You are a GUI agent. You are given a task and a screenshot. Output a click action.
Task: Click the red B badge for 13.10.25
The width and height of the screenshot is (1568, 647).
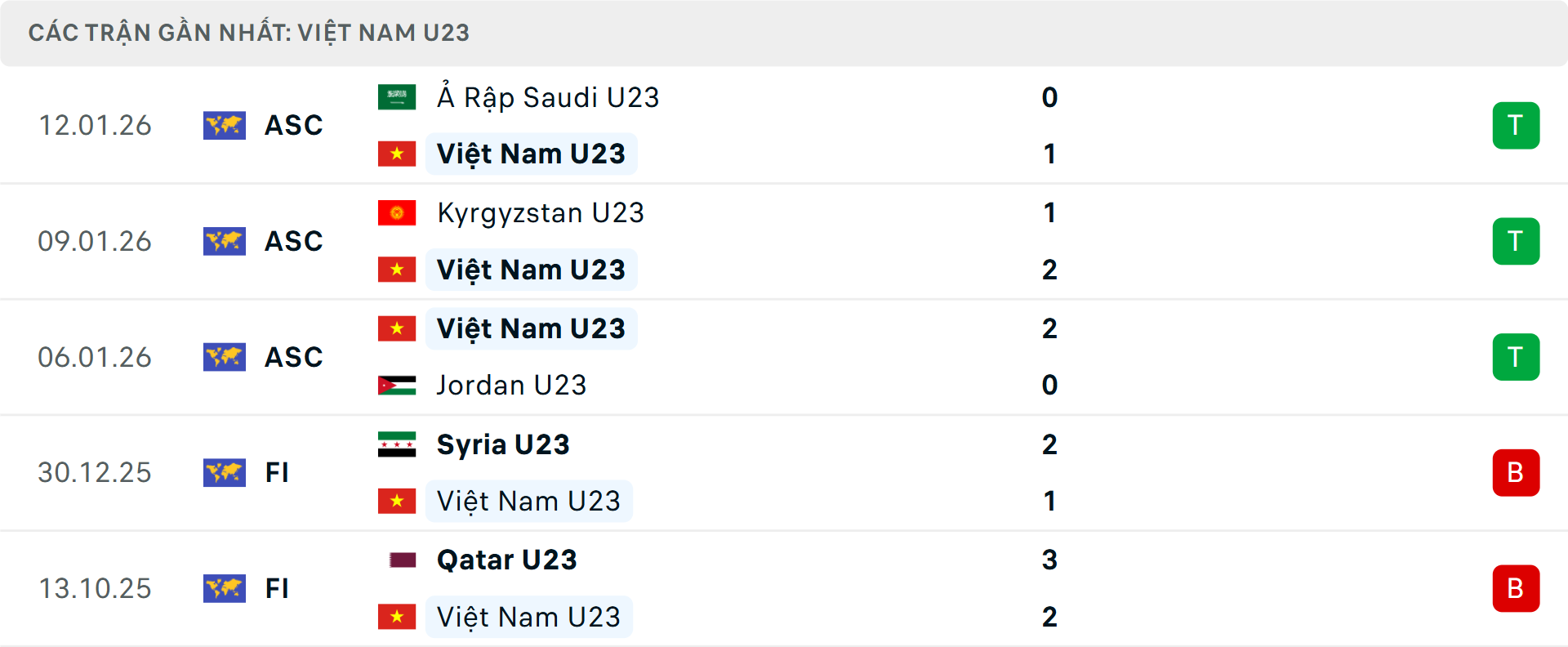[x=1517, y=588]
